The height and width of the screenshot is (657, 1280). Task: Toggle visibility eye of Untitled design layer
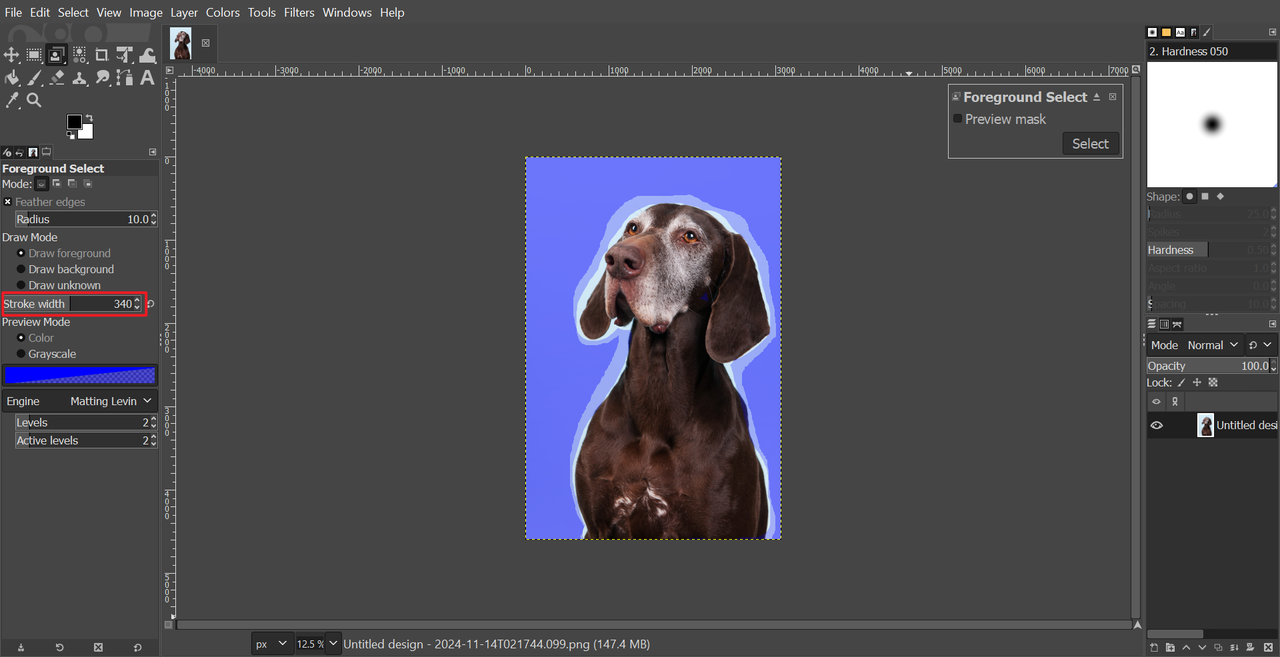pos(1157,425)
